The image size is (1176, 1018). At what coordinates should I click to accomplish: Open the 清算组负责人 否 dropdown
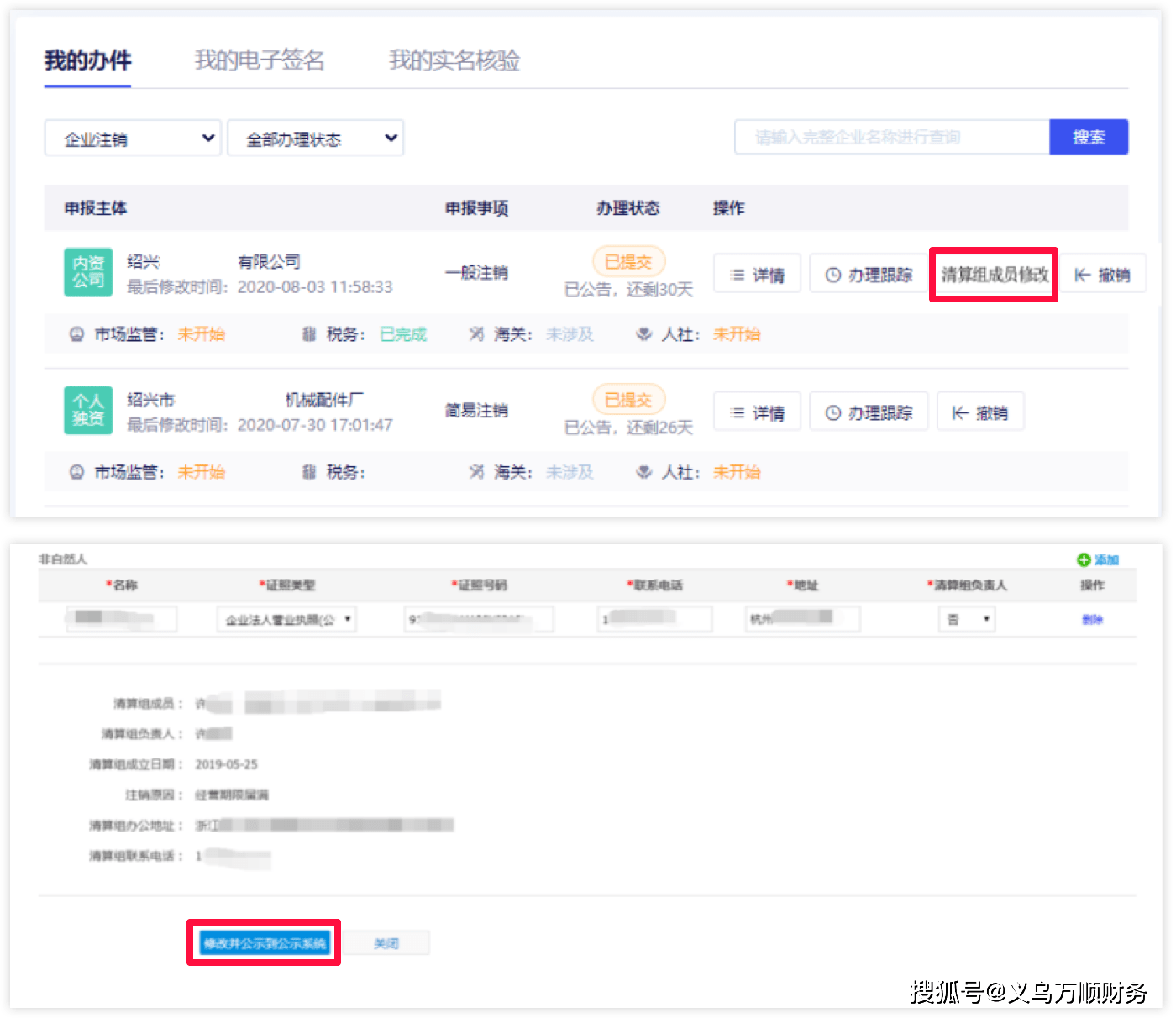(966, 619)
